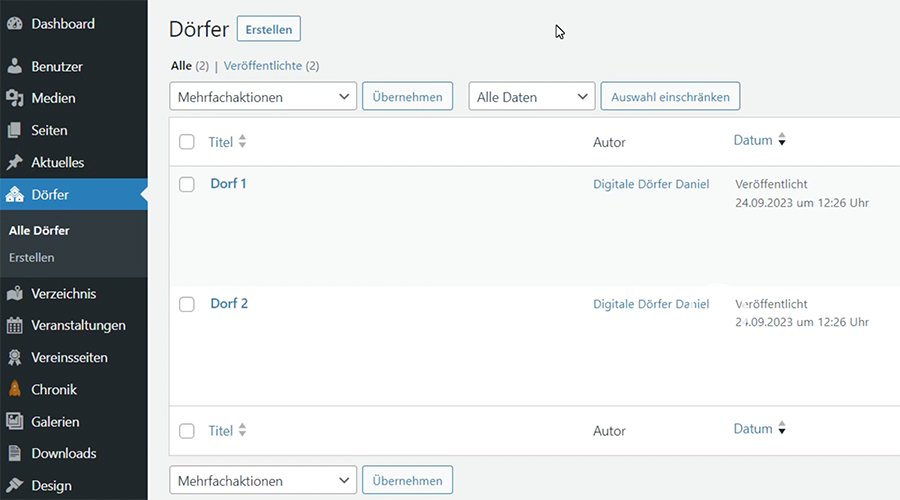This screenshot has width=900, height=500.
Task: Expand the Alle Daten date filter
Action: (531, 97)
